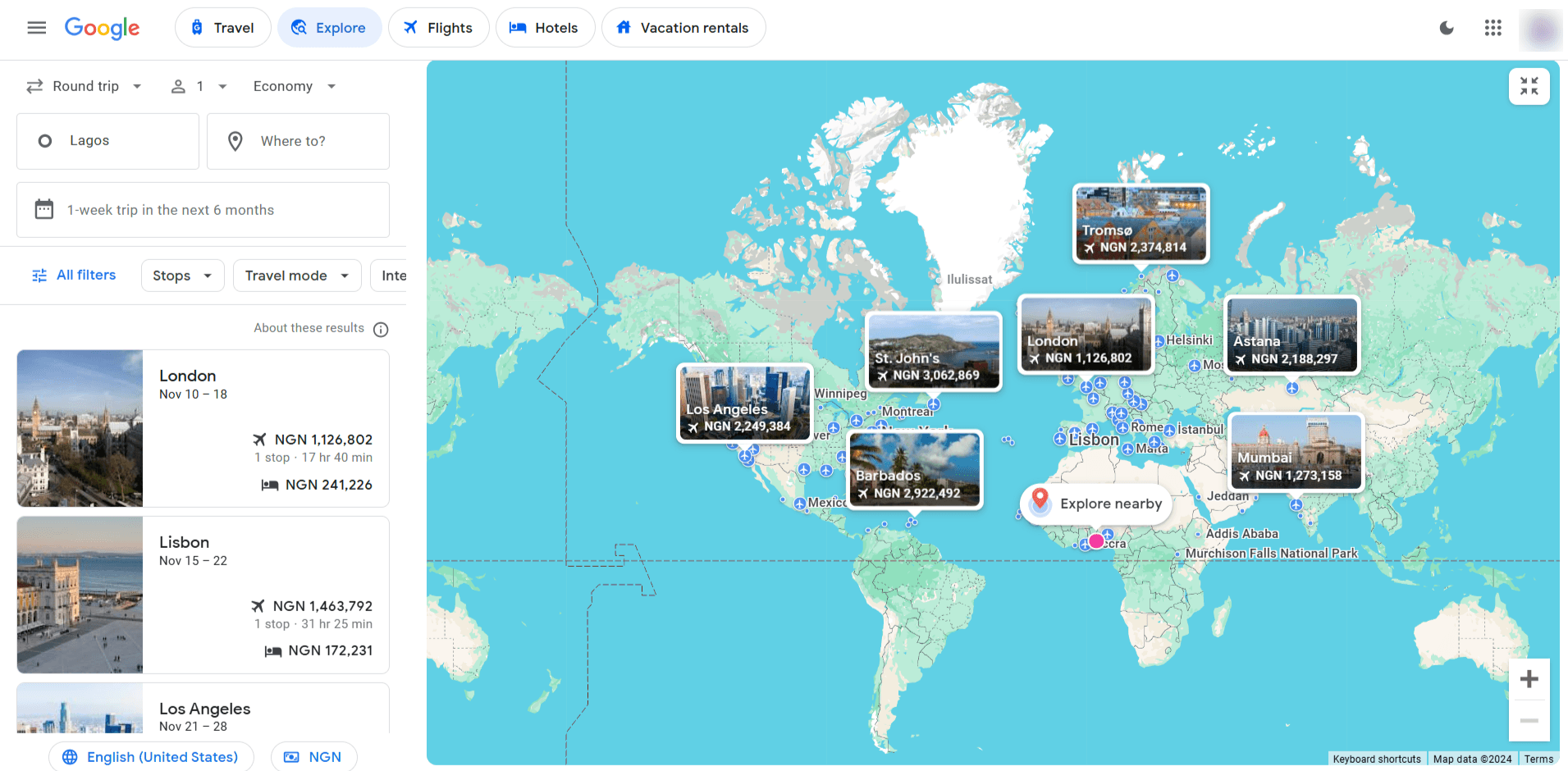Click the Astana map card
The image size is (1568, 771).
[x=1292, y=335]
